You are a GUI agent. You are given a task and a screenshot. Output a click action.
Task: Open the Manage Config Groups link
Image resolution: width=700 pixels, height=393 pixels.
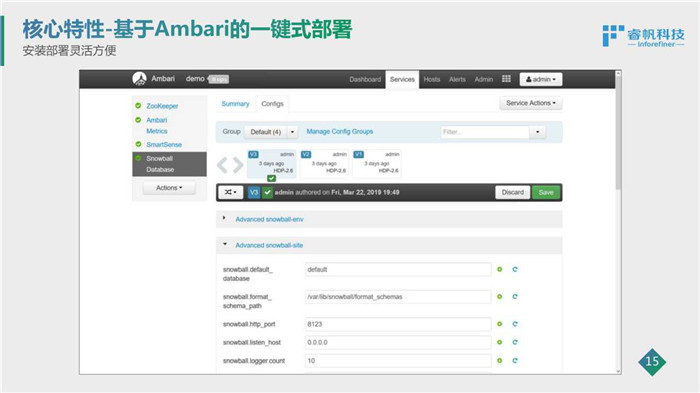[x=339, y=131]
